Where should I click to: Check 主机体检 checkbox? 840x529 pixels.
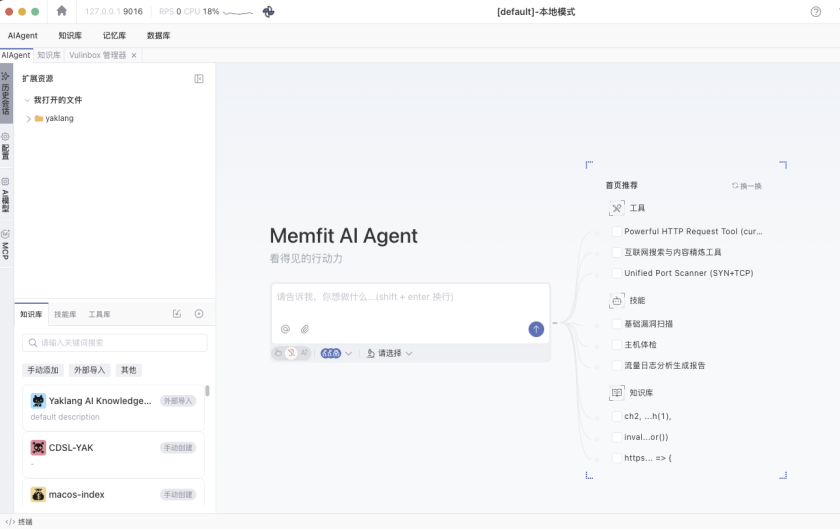617,345
